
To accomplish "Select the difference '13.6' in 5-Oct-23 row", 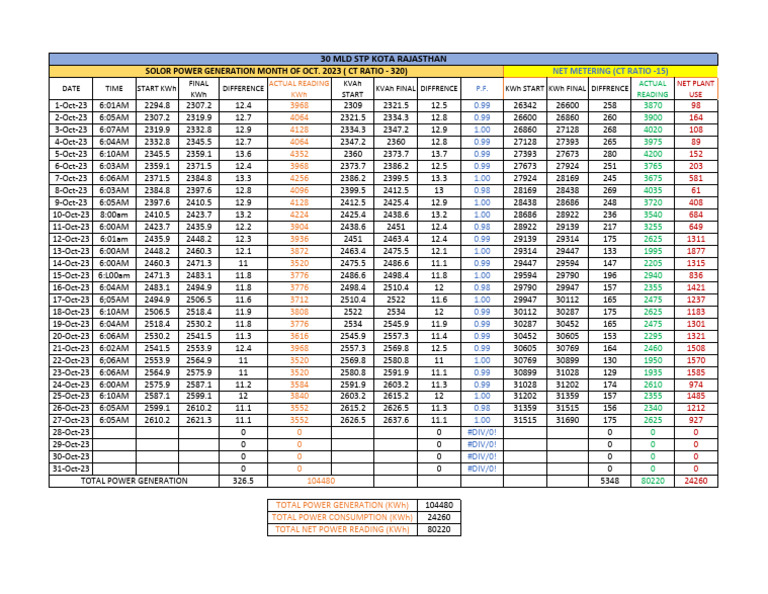I will [x=243, y=154].
